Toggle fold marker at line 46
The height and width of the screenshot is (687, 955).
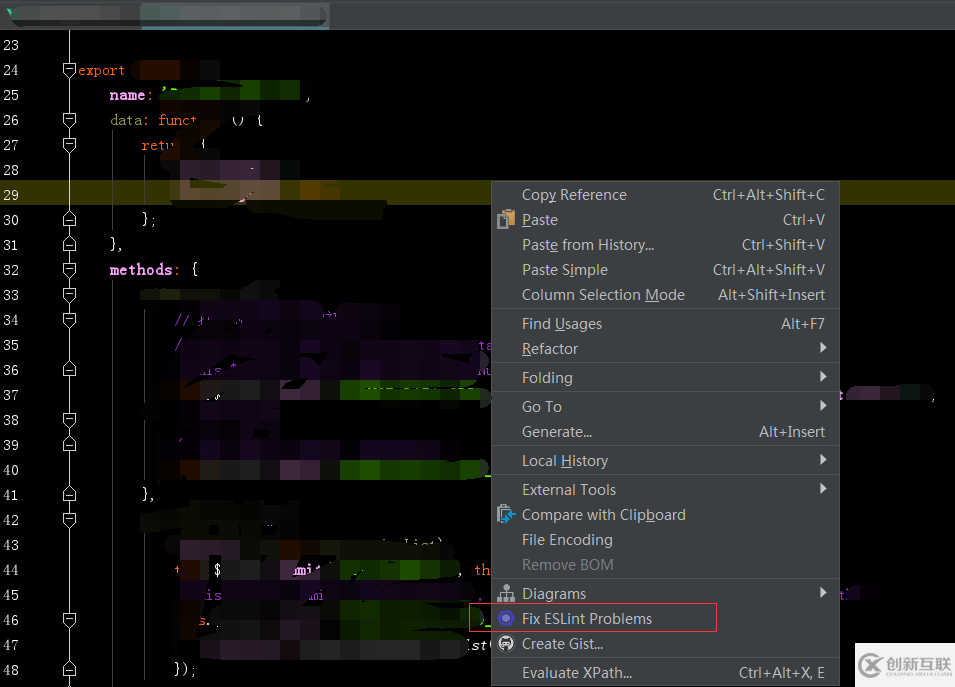pyautogui.click(x=69, y=620)
